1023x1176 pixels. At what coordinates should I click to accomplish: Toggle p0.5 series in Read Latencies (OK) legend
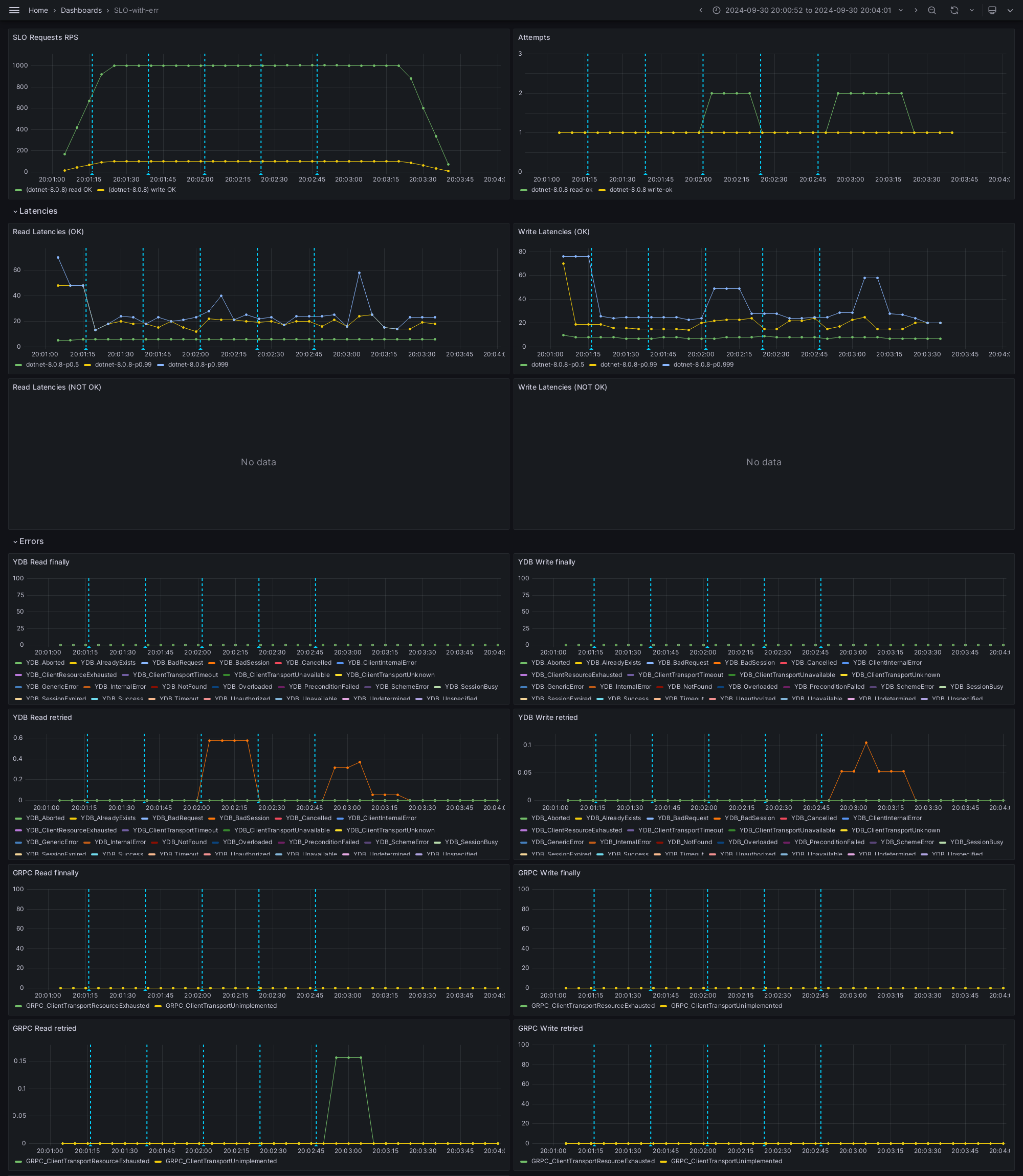(53, 365)
